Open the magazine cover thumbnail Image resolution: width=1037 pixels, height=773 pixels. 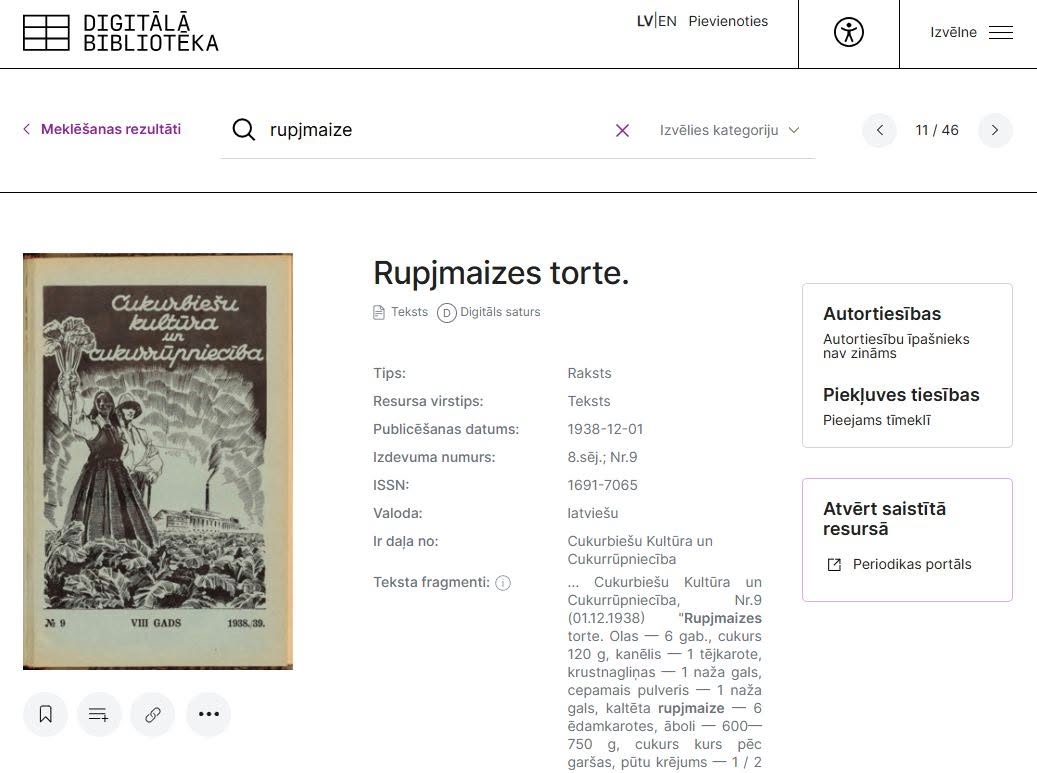tap(158, 462)
